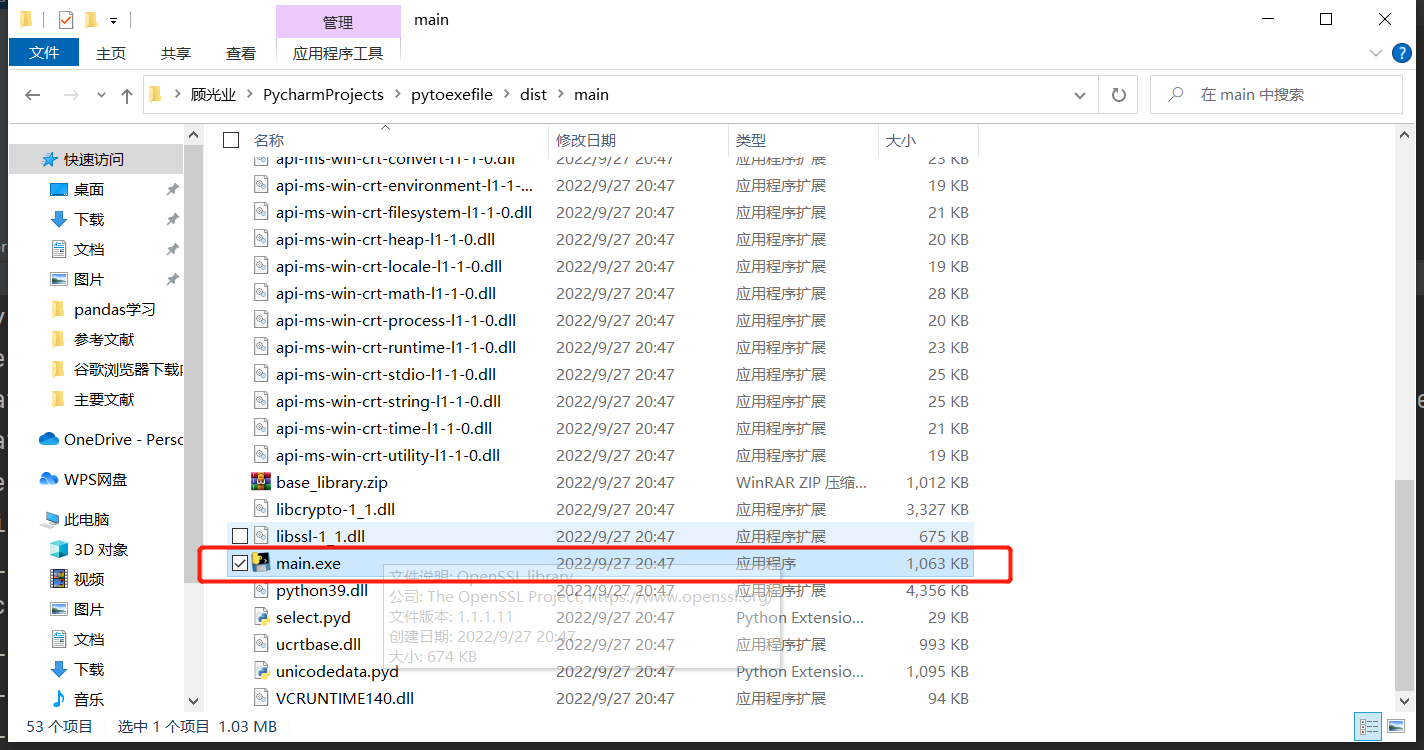Screen dimensions: 1424x750
Task: Open WPS网盘 cloud icon in sidebar
Action: click(49, 479)
